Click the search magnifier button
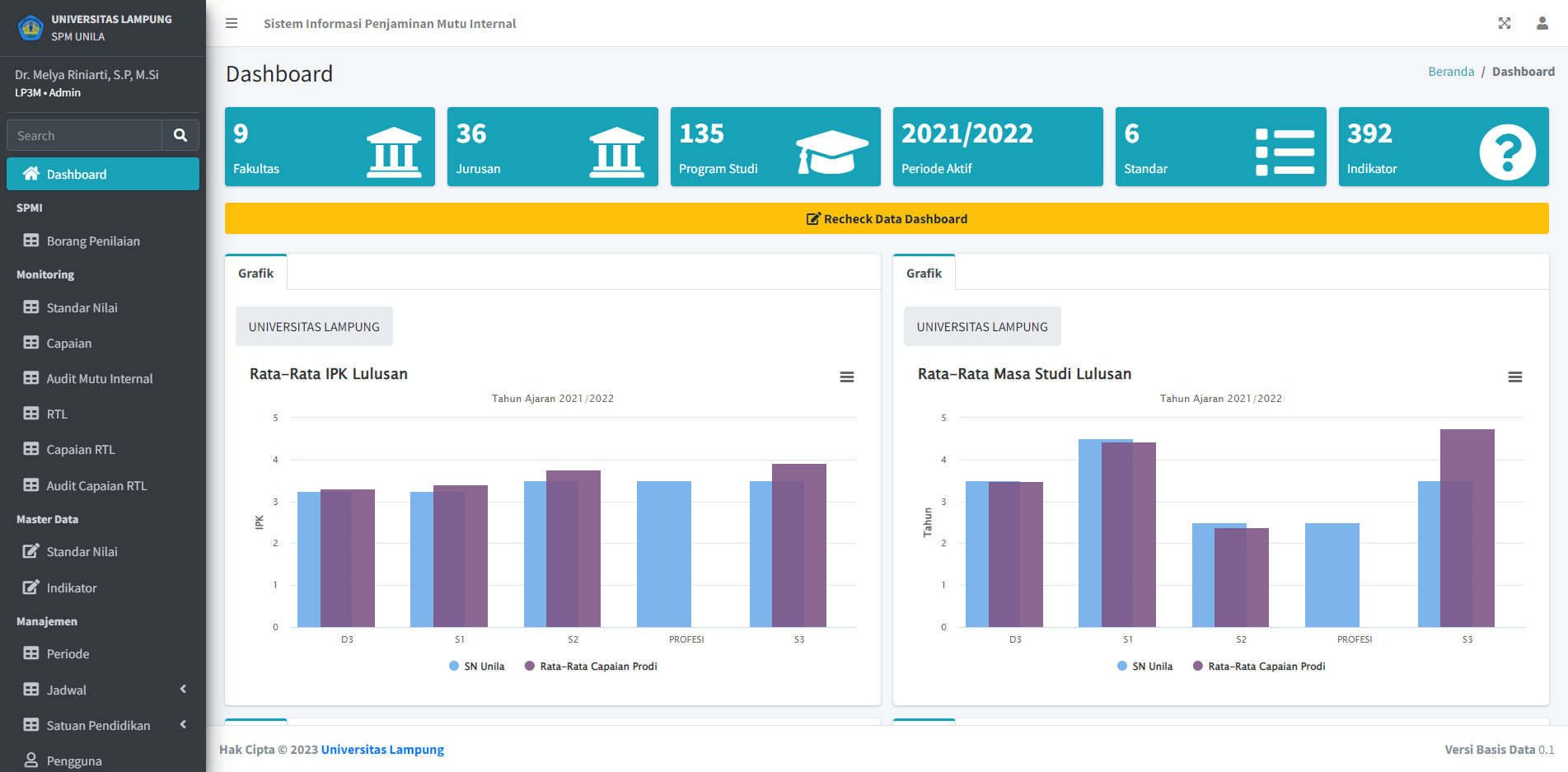The height and width of the screenshot is (772, 1568). click(180, 135)
